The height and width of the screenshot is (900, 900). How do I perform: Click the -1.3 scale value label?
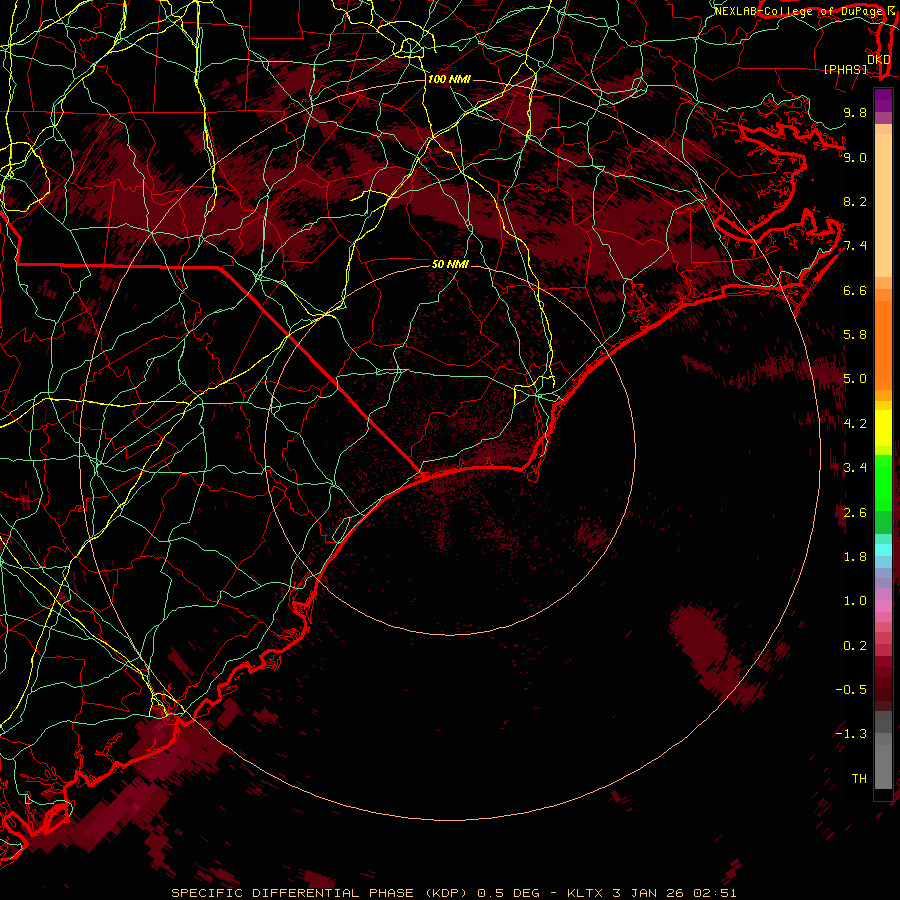[851, 734]
